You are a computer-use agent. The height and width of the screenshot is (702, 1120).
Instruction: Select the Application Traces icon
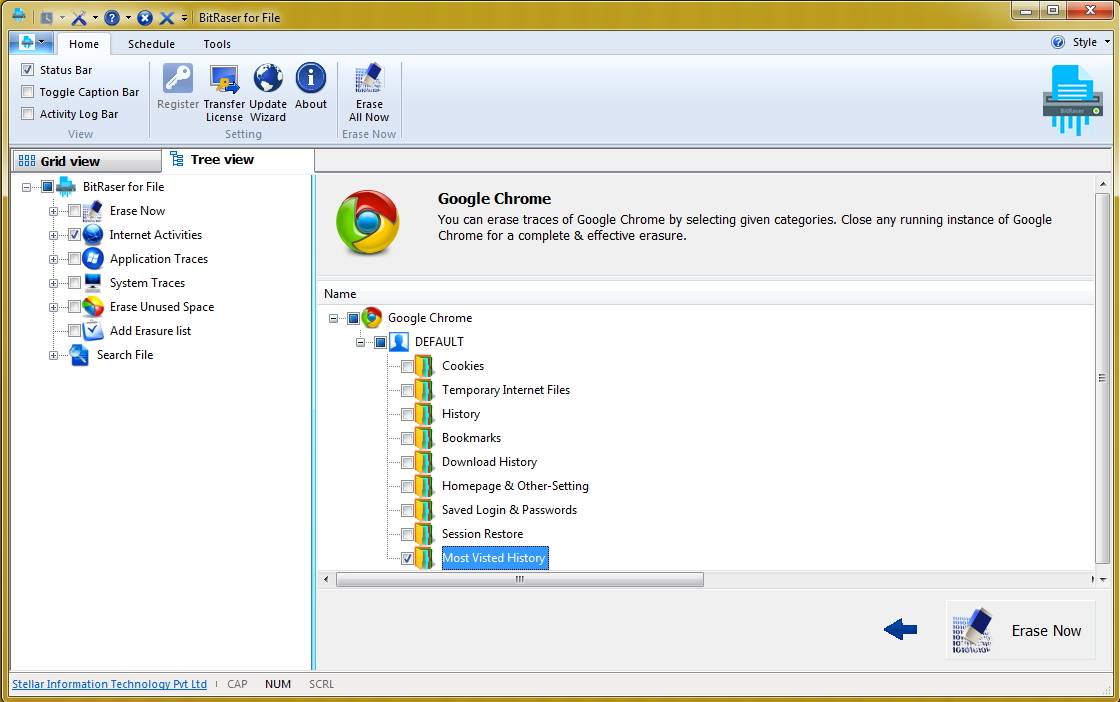[x=93, y=259]
